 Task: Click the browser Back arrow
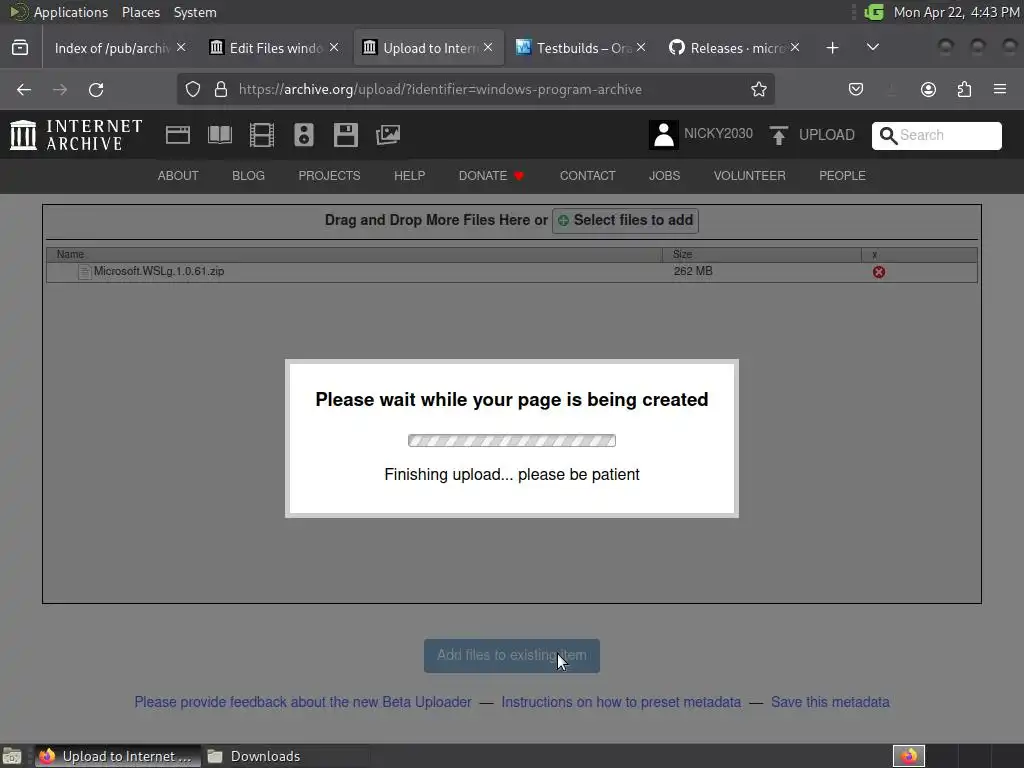click(x=24, y=89)
